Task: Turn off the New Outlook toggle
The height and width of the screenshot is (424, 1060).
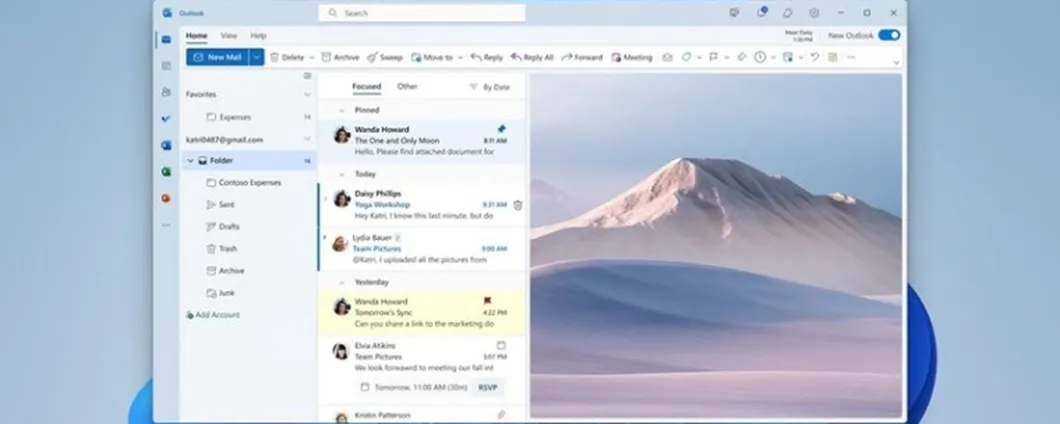Action: point(889,35)
